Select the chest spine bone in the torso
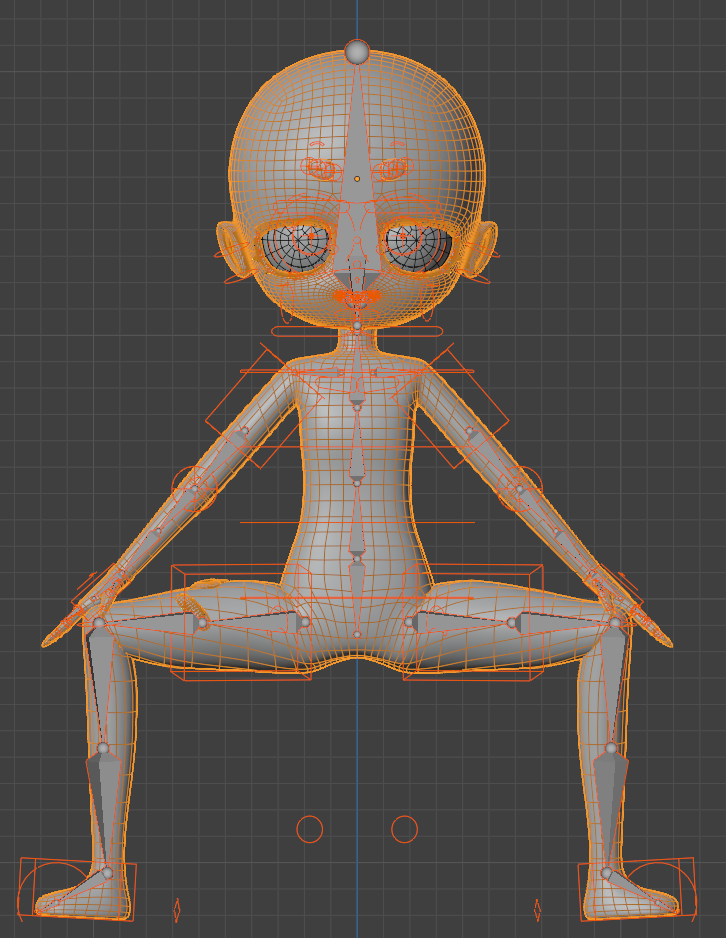Screen dimensions: 726x938 (357, 446)
